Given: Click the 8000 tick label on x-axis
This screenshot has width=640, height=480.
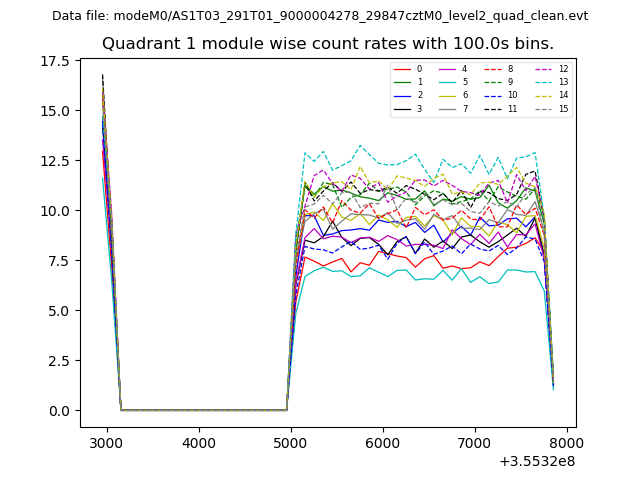Looking at the screenshot, I should coord(567,441).
